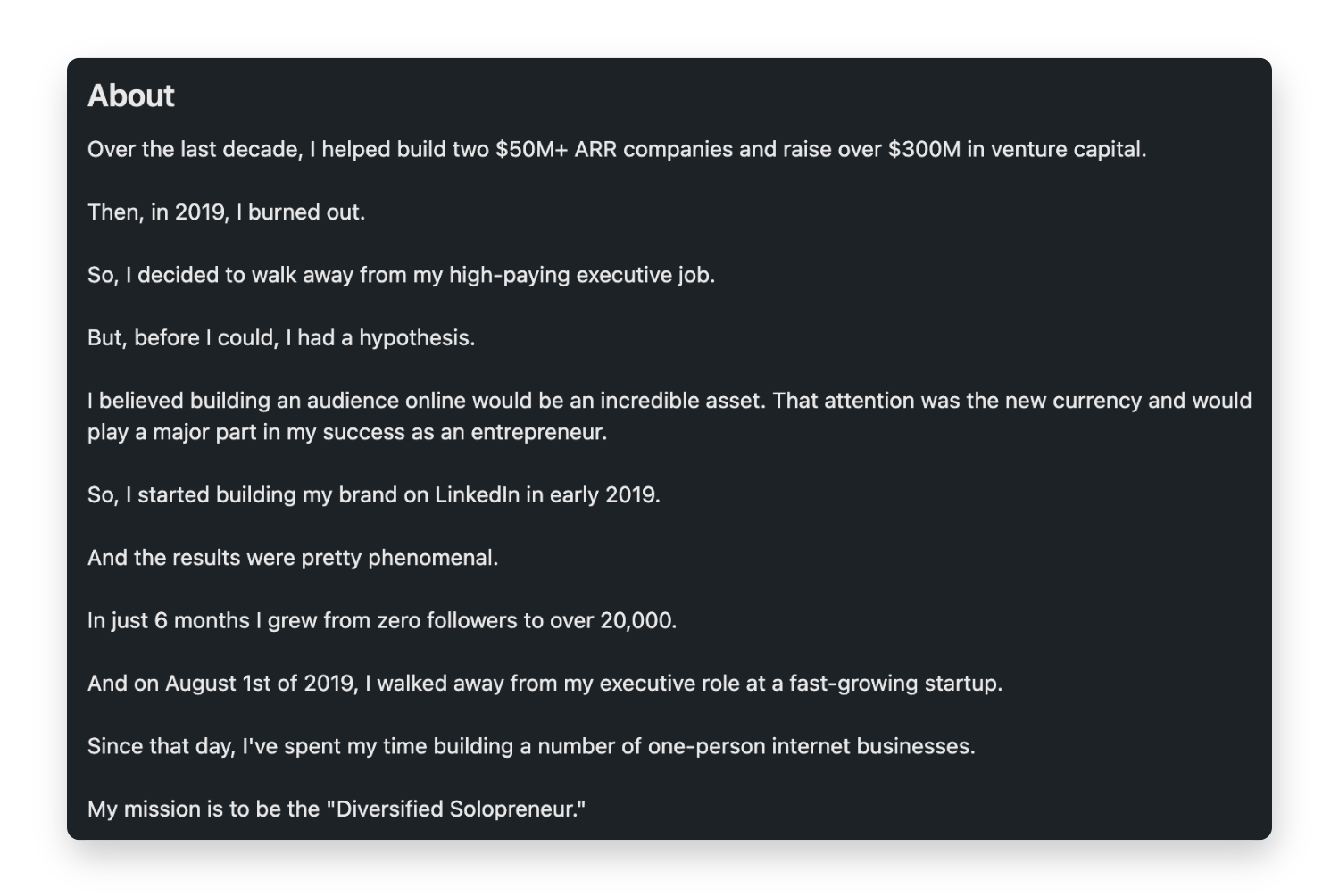
Task: Click the line "play a major part in my success"
Action: point(347,432)
